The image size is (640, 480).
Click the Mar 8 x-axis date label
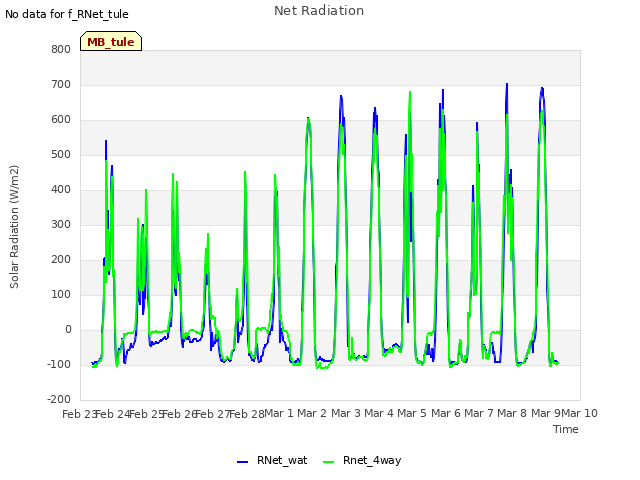pyautogui.click(x=512, y=413)
